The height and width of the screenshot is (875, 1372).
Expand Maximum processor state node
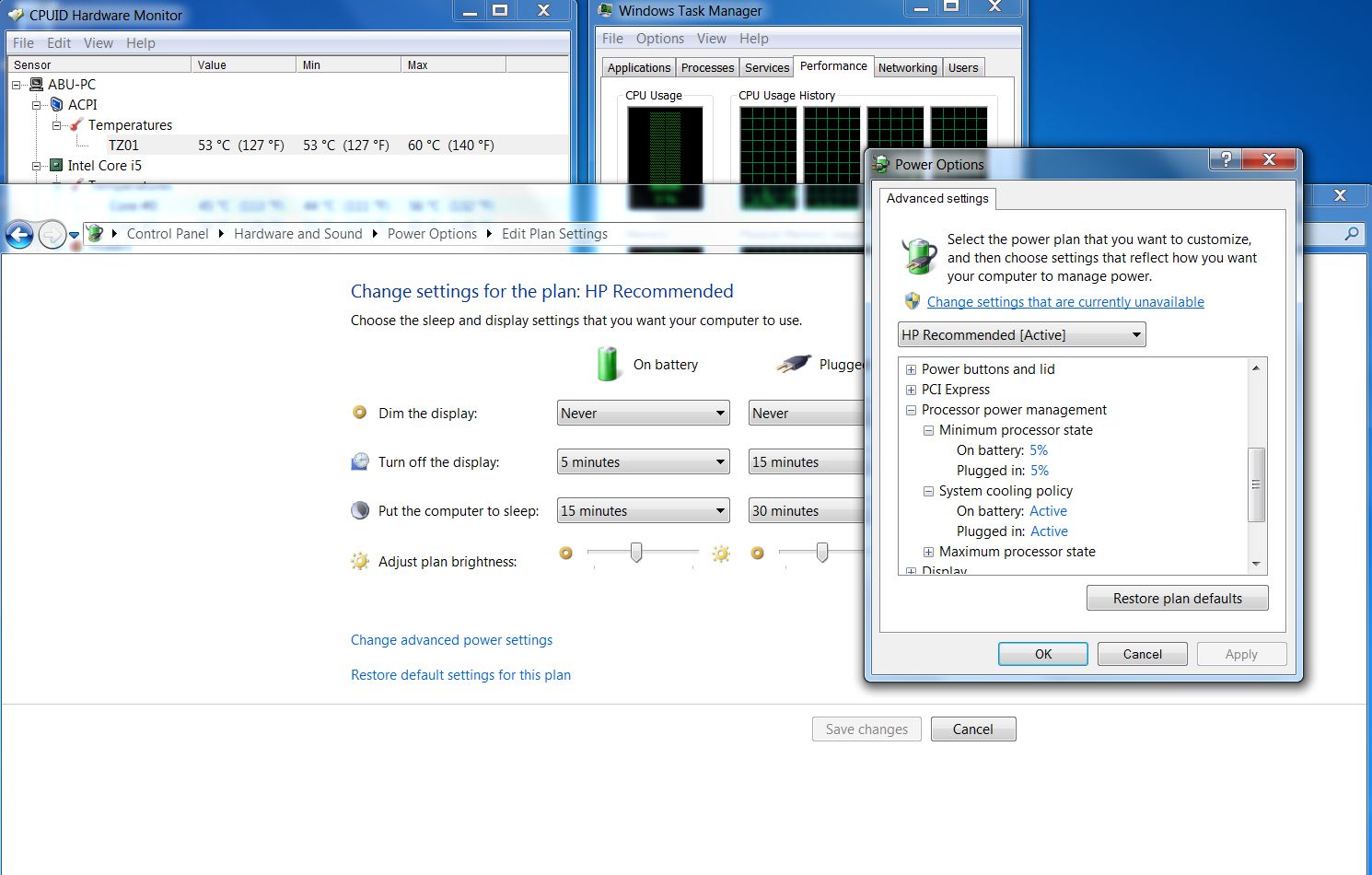coord(928,552)
